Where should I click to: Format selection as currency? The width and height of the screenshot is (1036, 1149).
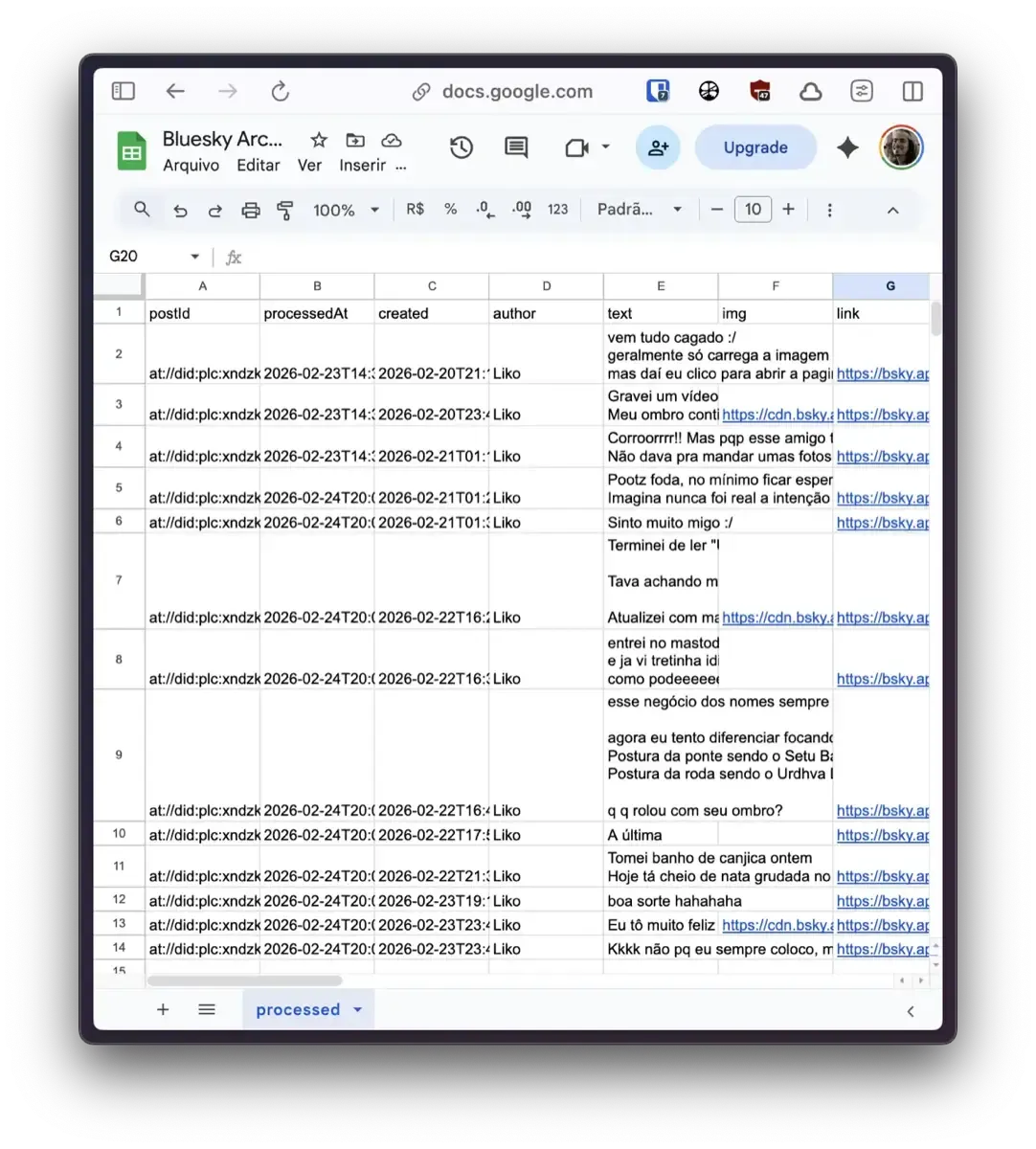(x=415, y=209)
